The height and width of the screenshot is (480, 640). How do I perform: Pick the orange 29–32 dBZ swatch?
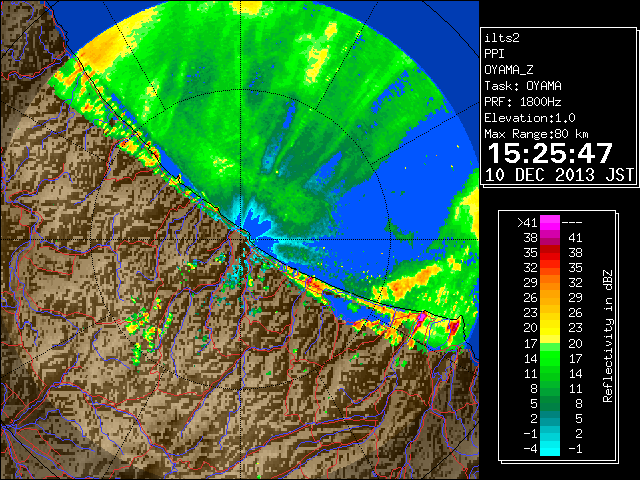coord(550,283)
